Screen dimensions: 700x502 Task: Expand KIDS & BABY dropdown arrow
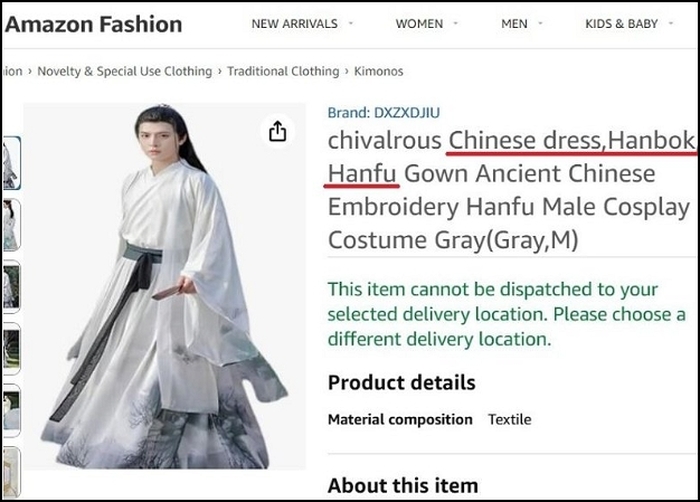tap(671, 23)
